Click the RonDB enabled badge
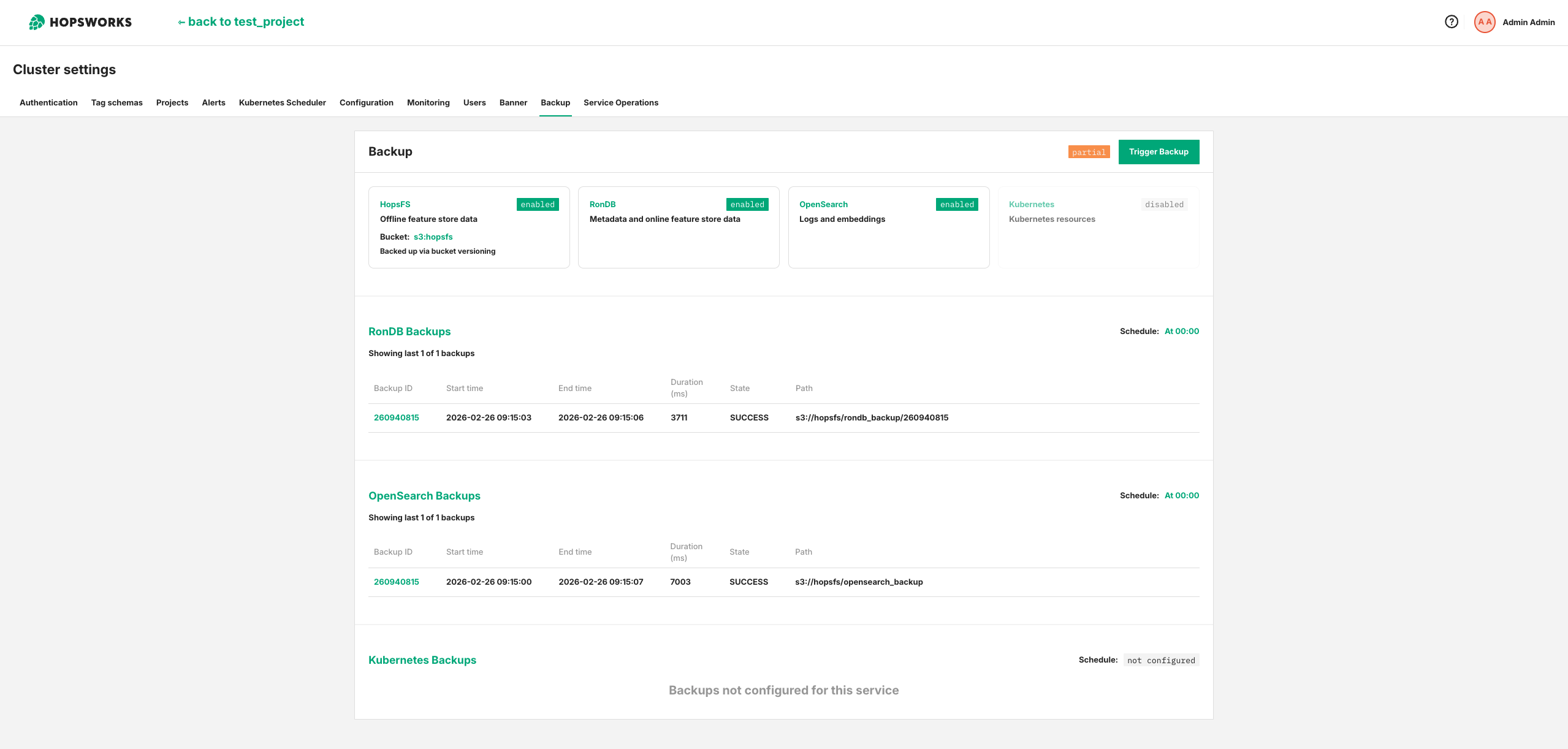Image resolution: width=1568 pixels, height=749 pixels. point(747,204)
